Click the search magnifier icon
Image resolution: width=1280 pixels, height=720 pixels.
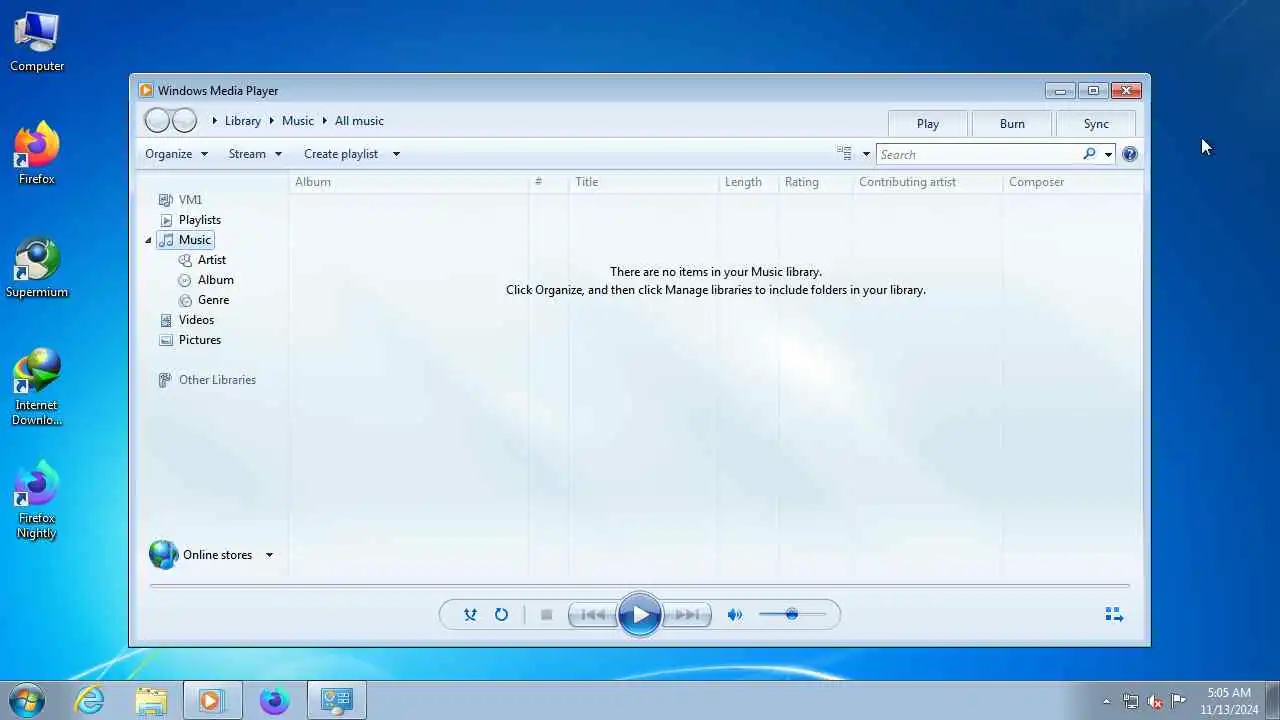coord(1089,154)
